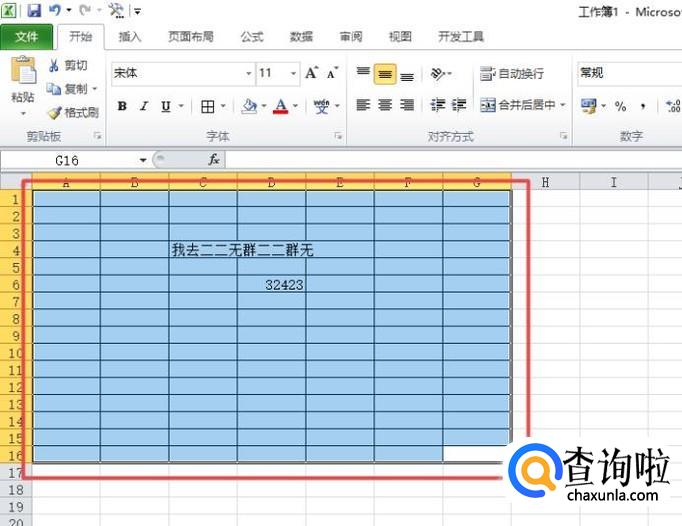Decrease font size with small A
This screenshot has height=526, width=682.
[x=332, y=73]
